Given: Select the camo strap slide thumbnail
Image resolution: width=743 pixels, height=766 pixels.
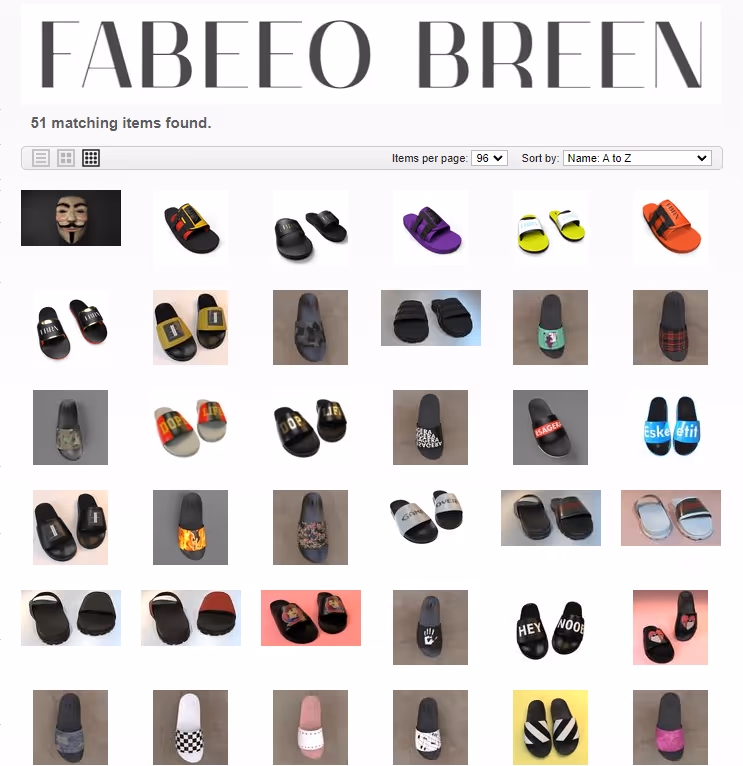Looking at the screenshot, I should tap(70, 427).
